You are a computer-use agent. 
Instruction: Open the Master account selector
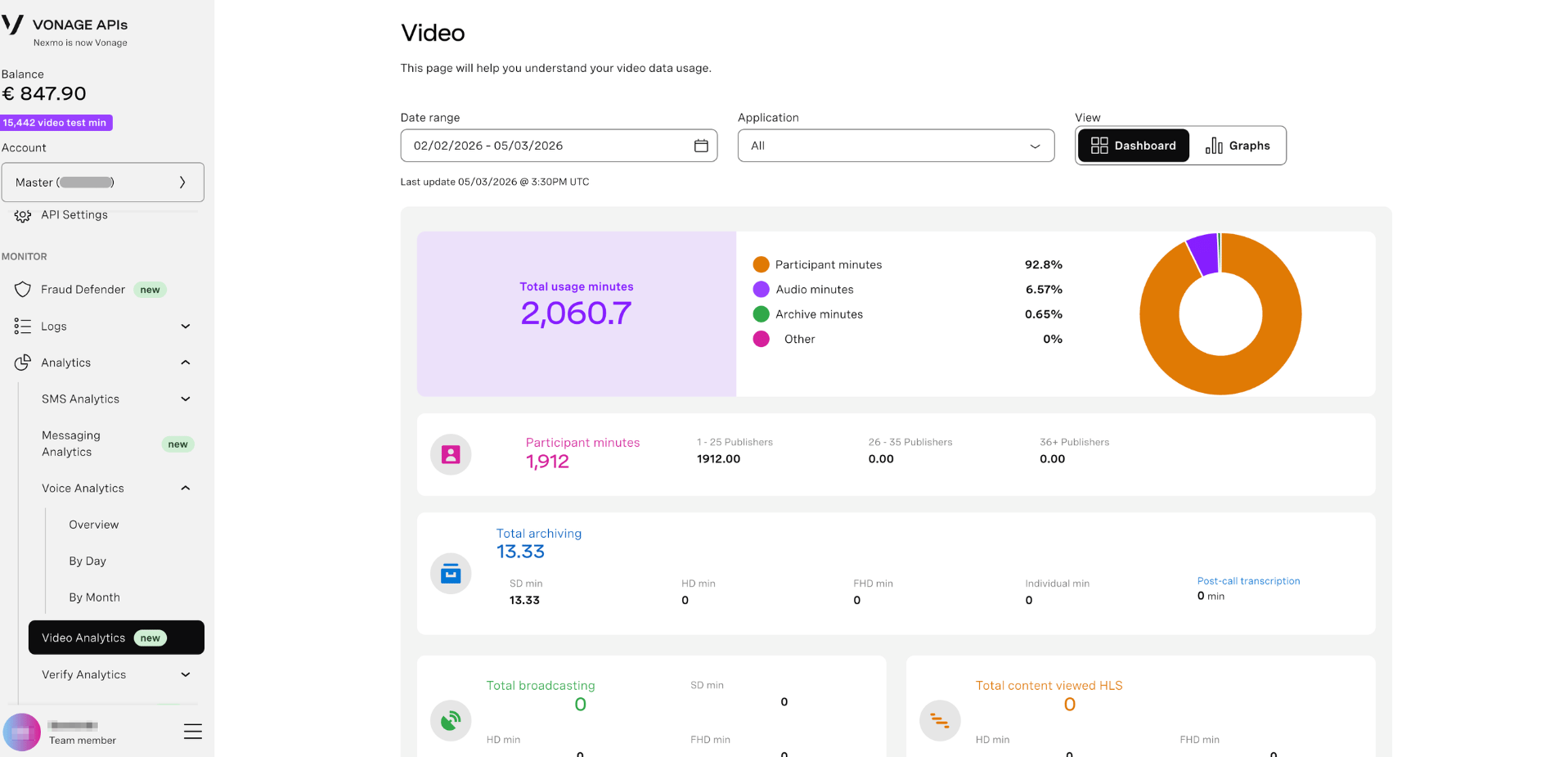coord(103,182)
